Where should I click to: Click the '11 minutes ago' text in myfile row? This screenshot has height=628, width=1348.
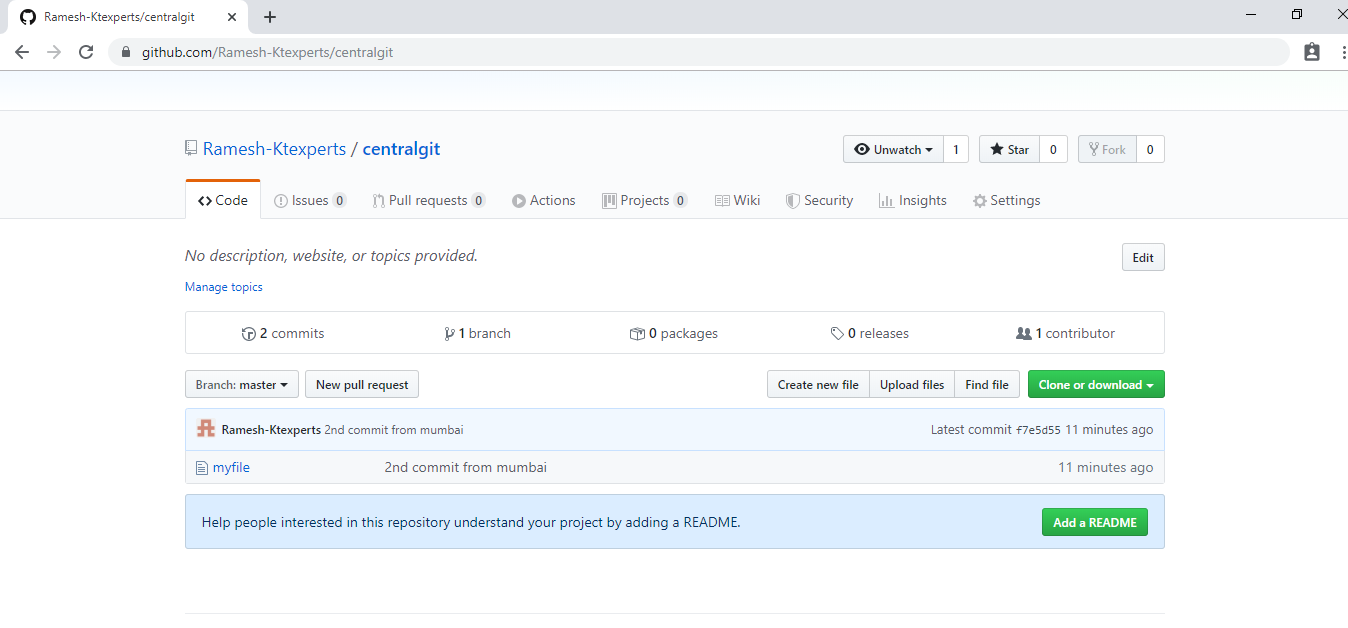1106,468
